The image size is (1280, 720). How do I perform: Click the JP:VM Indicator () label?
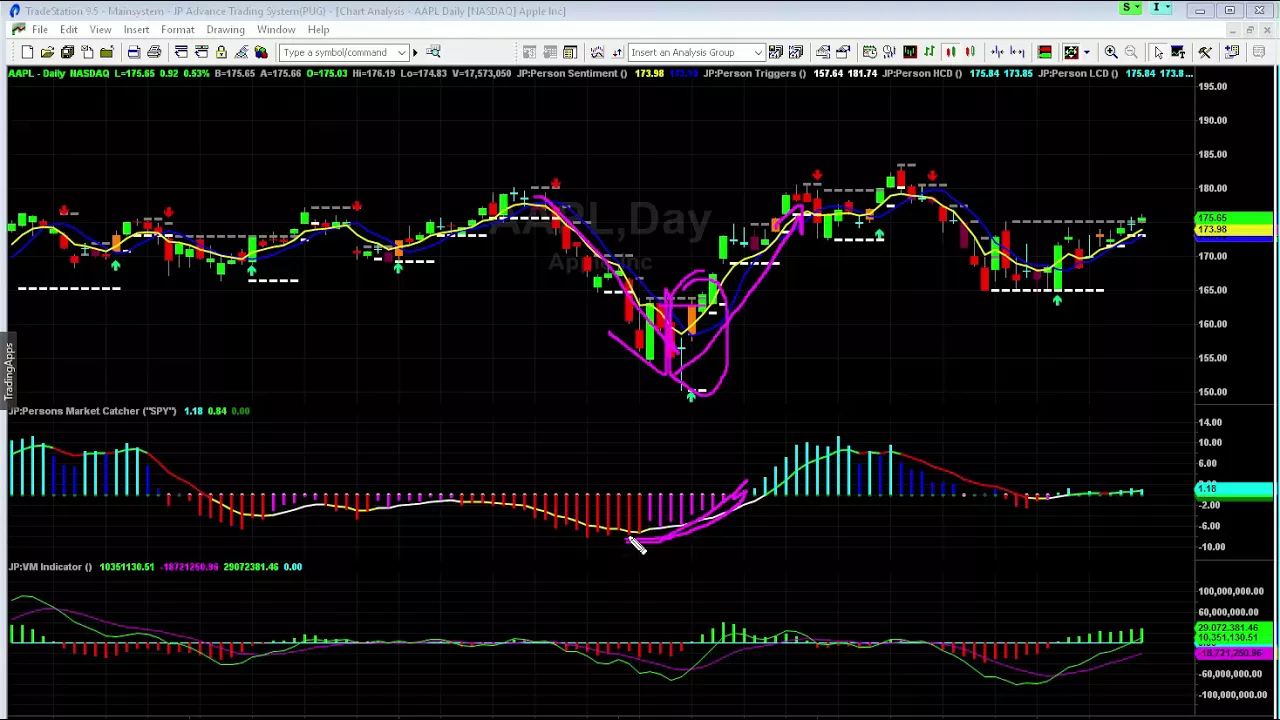click(x=50, y=567)
